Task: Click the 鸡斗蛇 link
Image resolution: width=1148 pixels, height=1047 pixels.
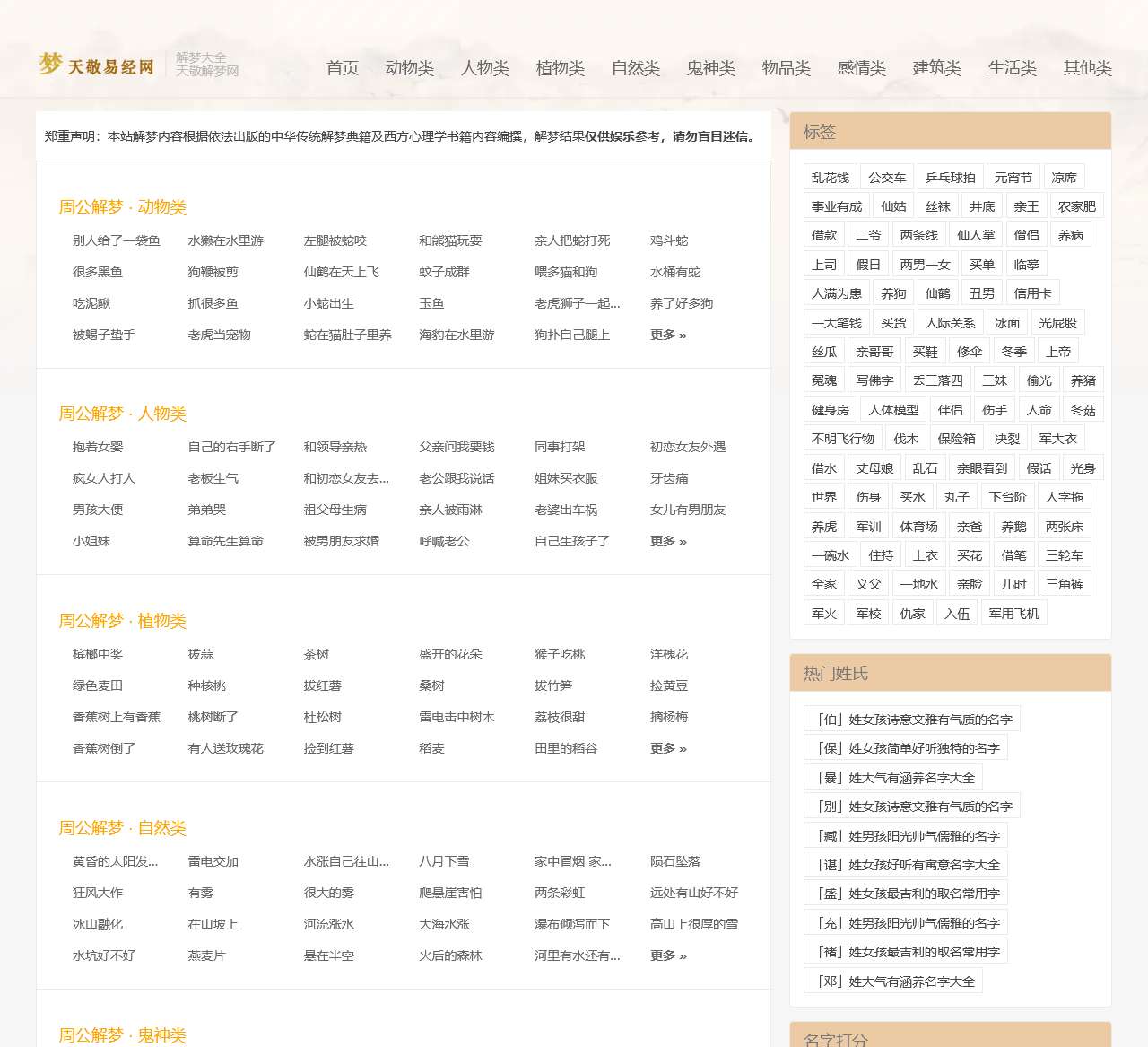Action: pyautogui.click(x=669, y=240)
